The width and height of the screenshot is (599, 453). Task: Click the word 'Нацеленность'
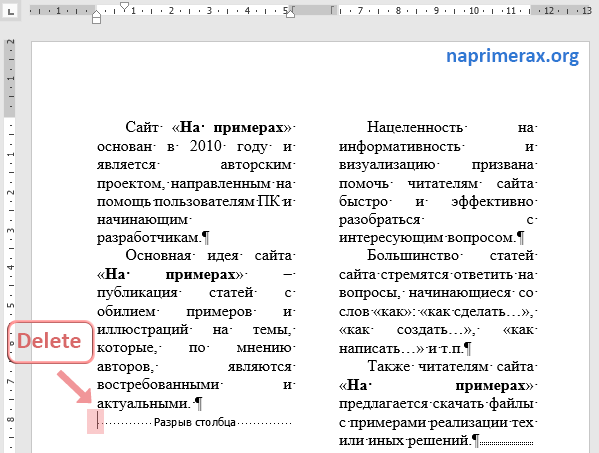tap(415, 128)
